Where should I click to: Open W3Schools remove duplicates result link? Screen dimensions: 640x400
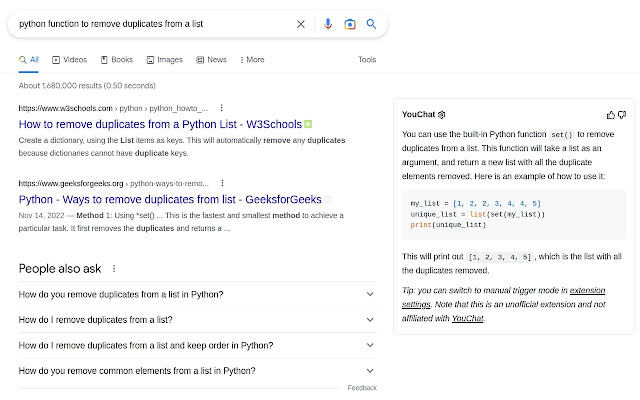(159, 125)
